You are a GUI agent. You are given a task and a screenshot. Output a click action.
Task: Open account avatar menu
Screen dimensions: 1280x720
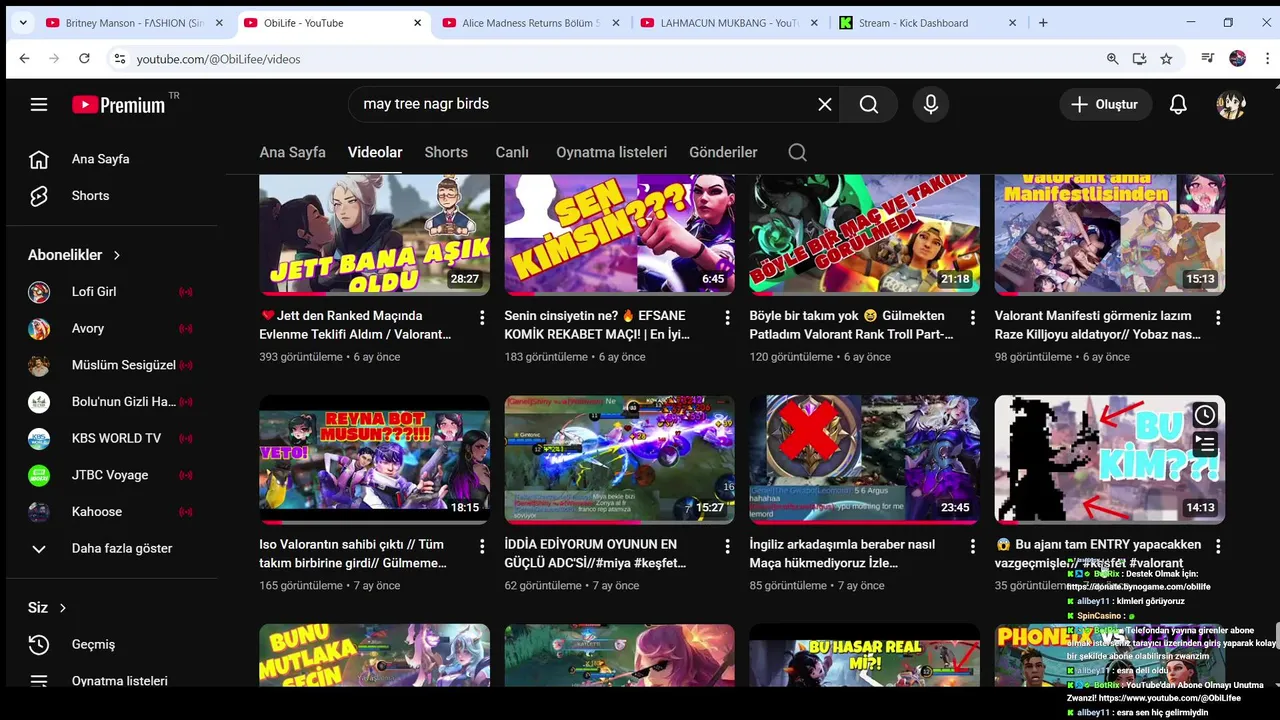[1231, 104]
